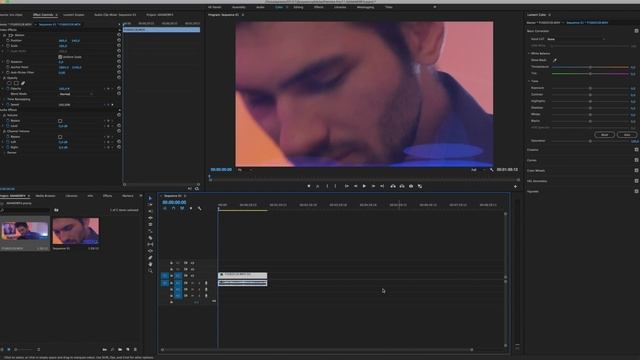Click Step Forward one frame button
The height and width of the screenshot is (360, 640).
(x=373, y=186)
